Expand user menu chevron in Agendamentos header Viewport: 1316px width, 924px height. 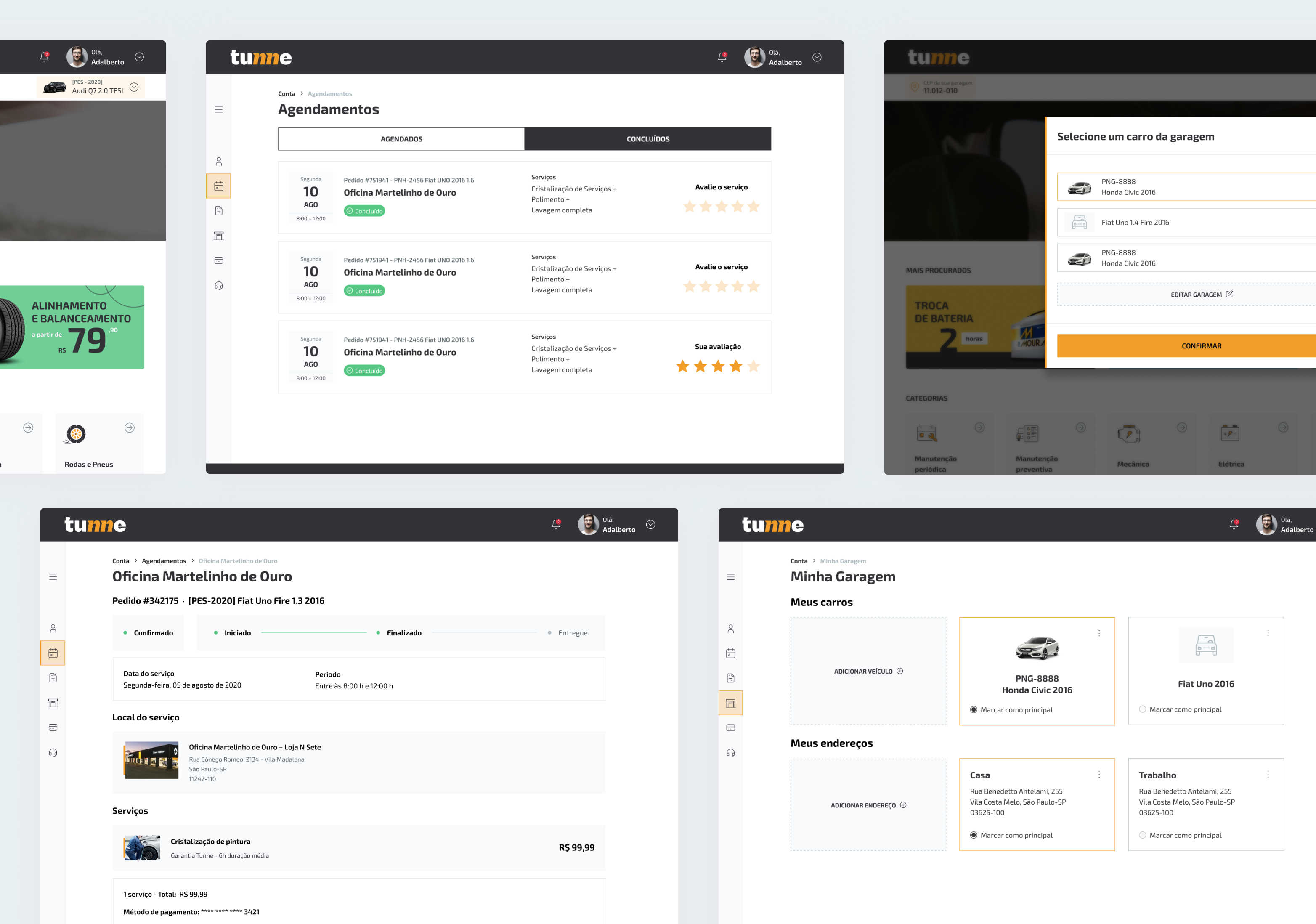[x=817, y=57]
